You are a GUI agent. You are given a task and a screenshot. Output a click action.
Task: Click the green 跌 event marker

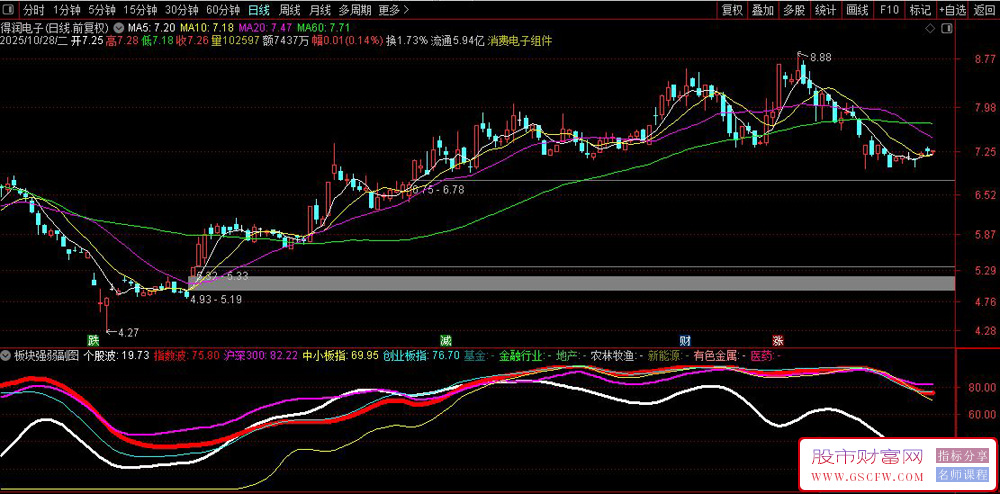(94, 339)
